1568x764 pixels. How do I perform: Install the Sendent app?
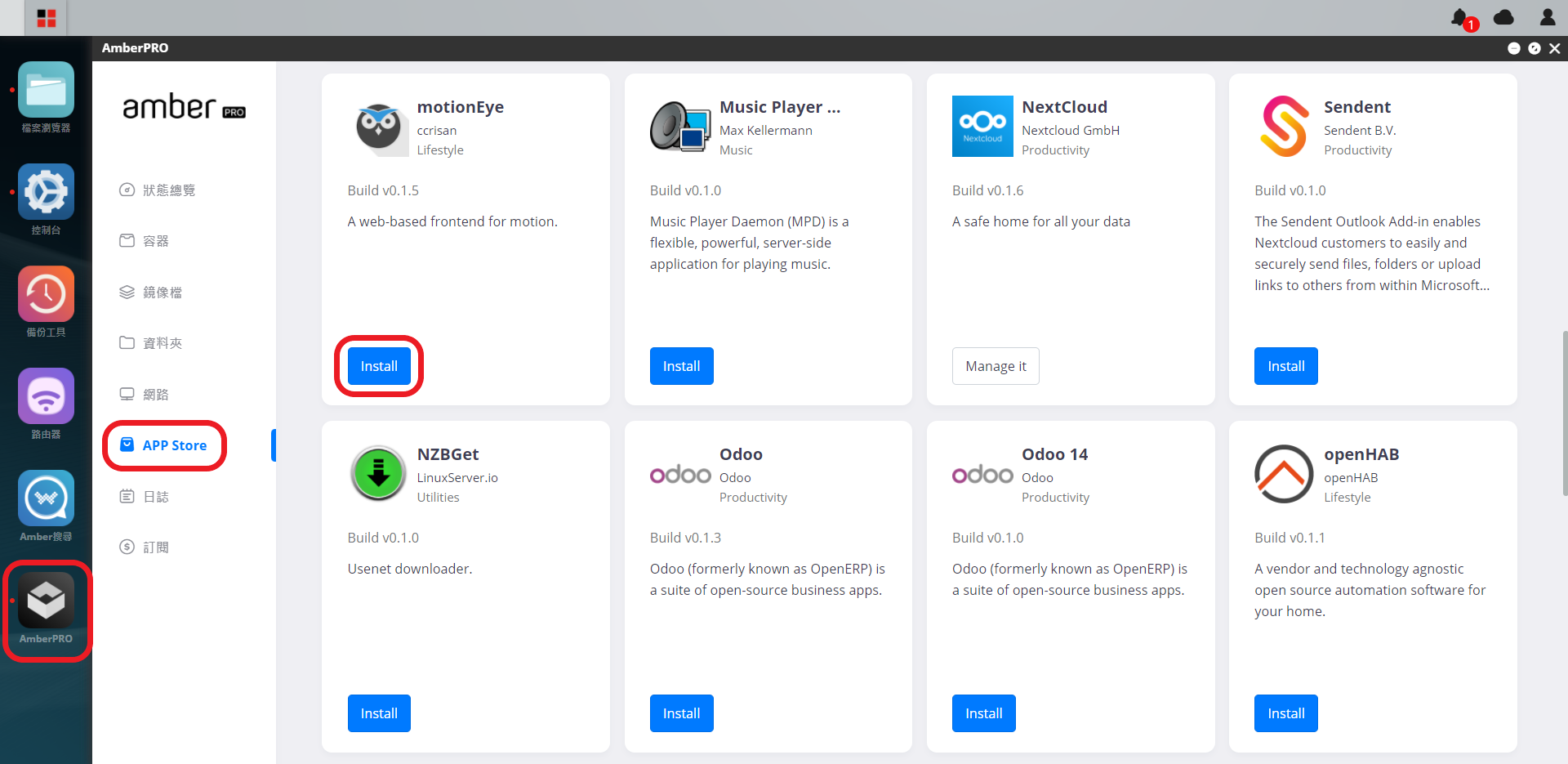(1285, 366)
